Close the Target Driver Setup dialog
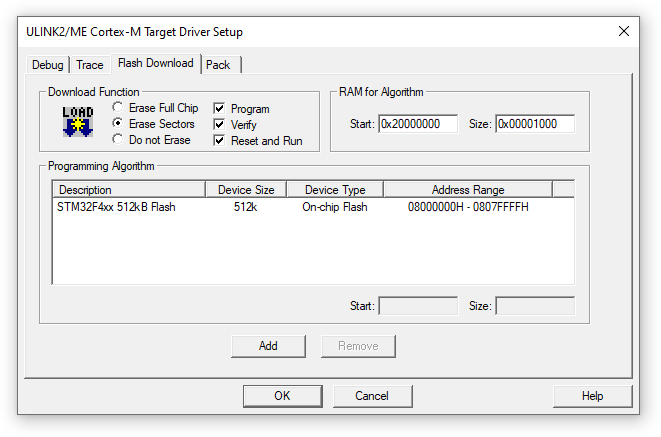661x437 pixels. tap(624, 31)
